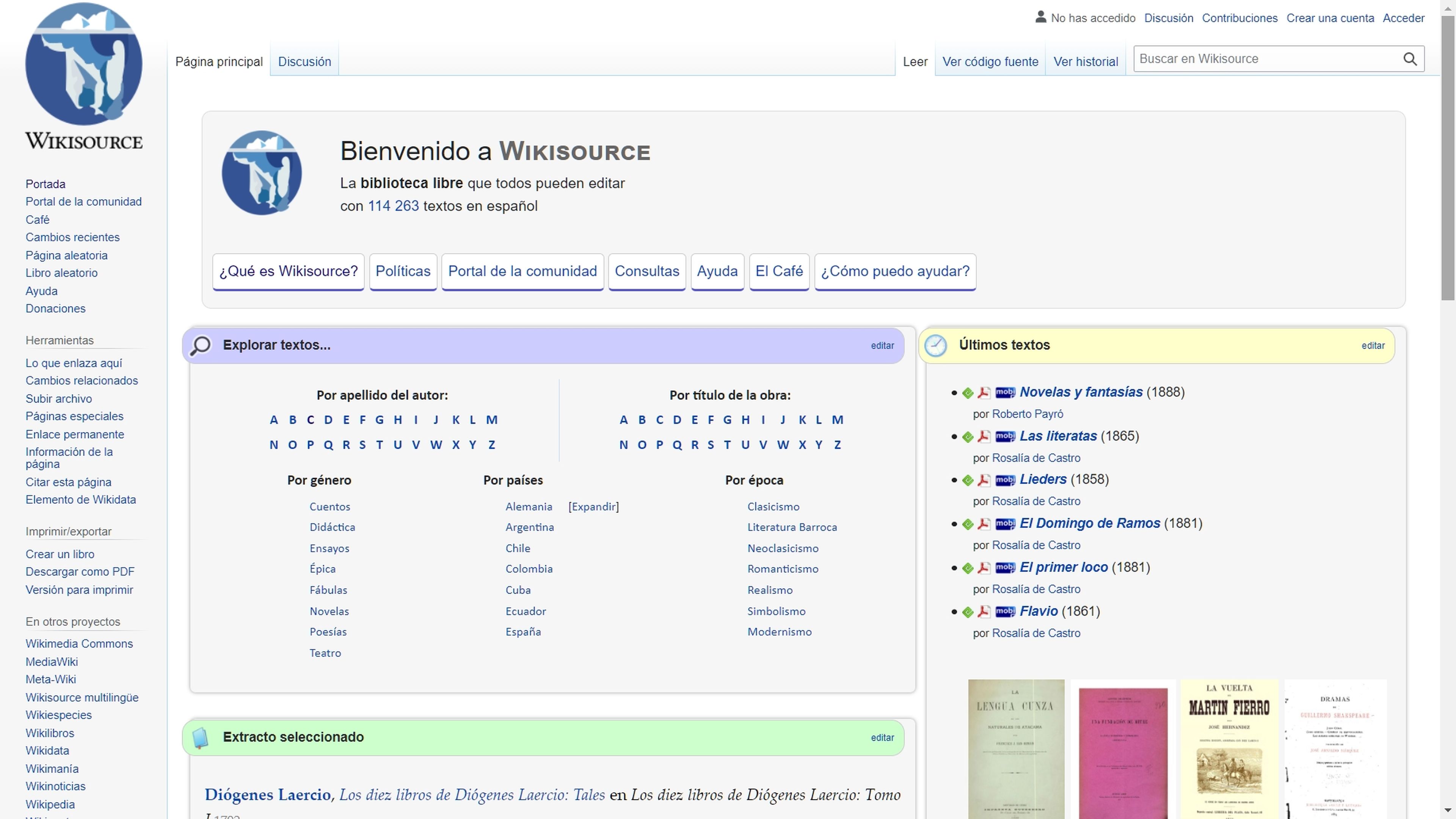The image size is (1456, 819).
Task: Open the Romanticismo época link
Action: (782, 569)
